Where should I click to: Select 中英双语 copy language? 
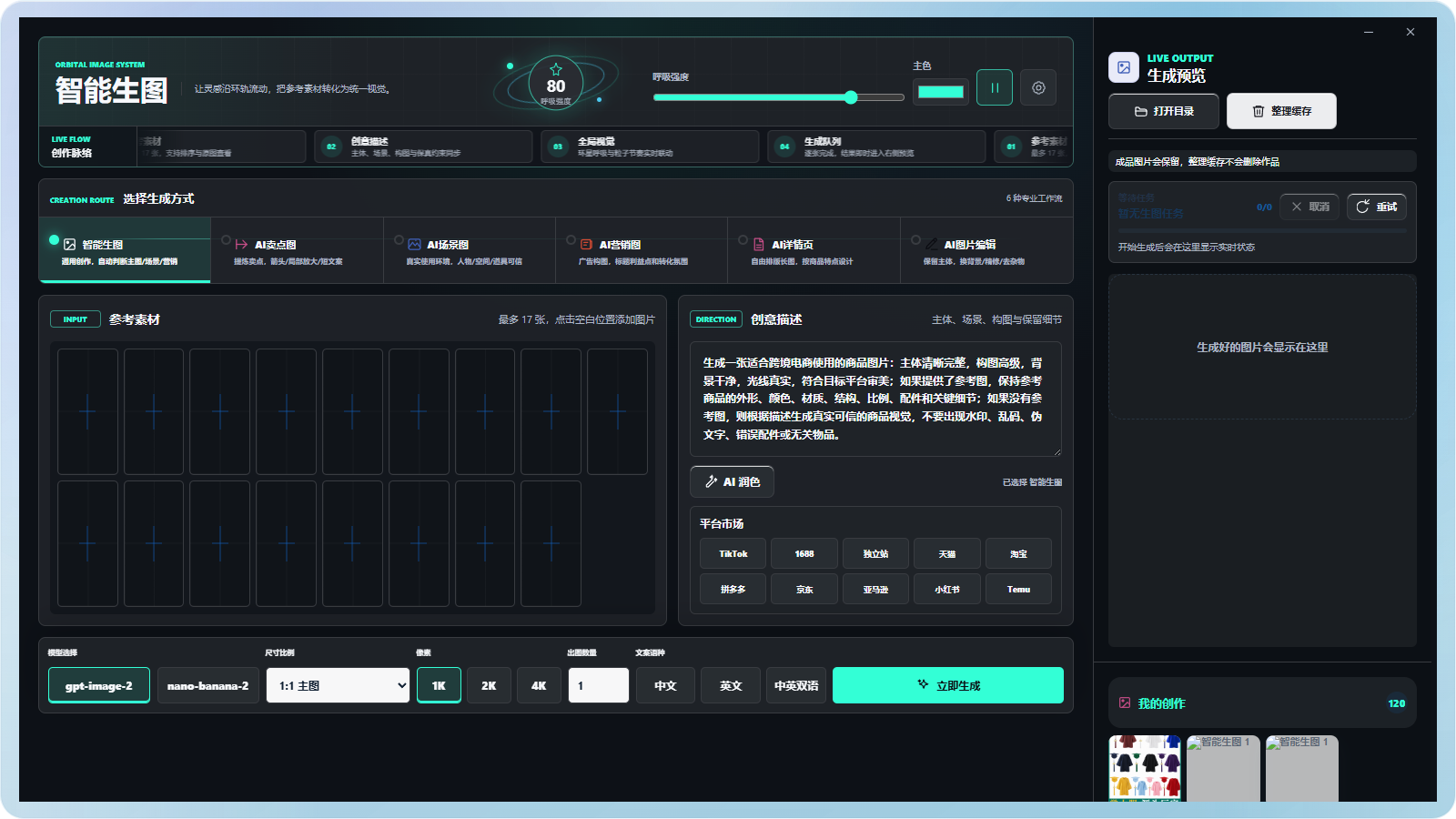(796, 685)
